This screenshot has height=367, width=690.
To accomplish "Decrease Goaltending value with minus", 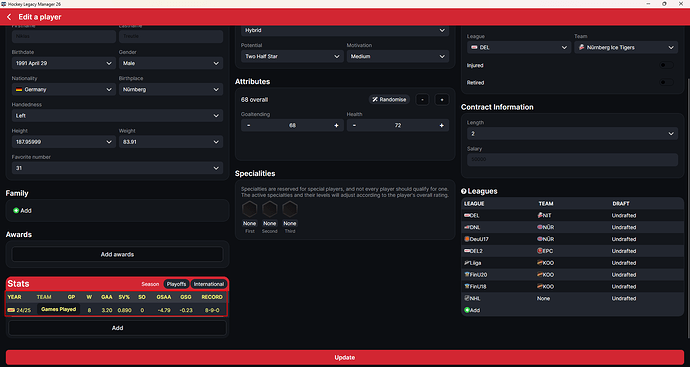I will (249, 125).
